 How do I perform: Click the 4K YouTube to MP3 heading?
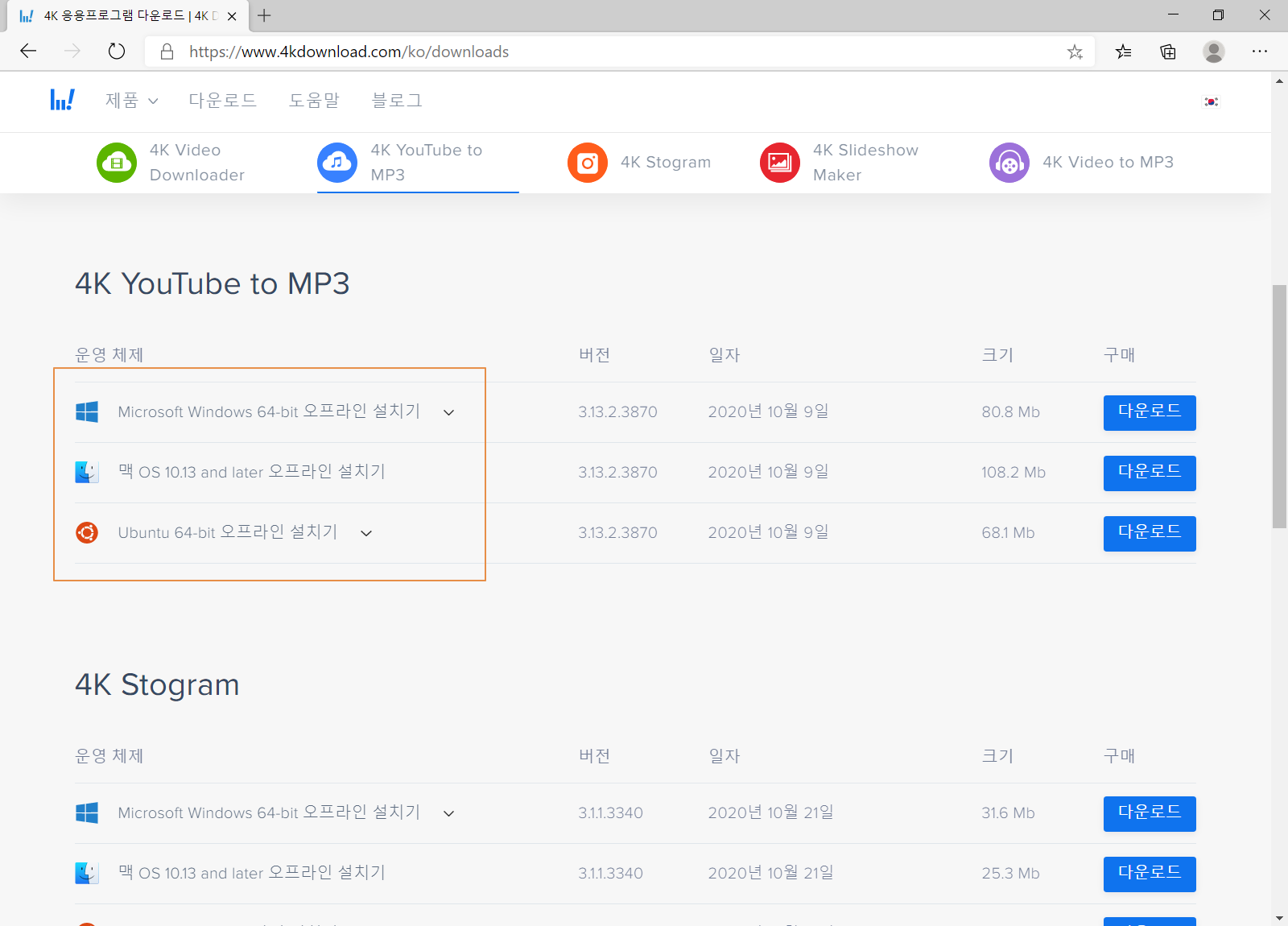point(213,283)
